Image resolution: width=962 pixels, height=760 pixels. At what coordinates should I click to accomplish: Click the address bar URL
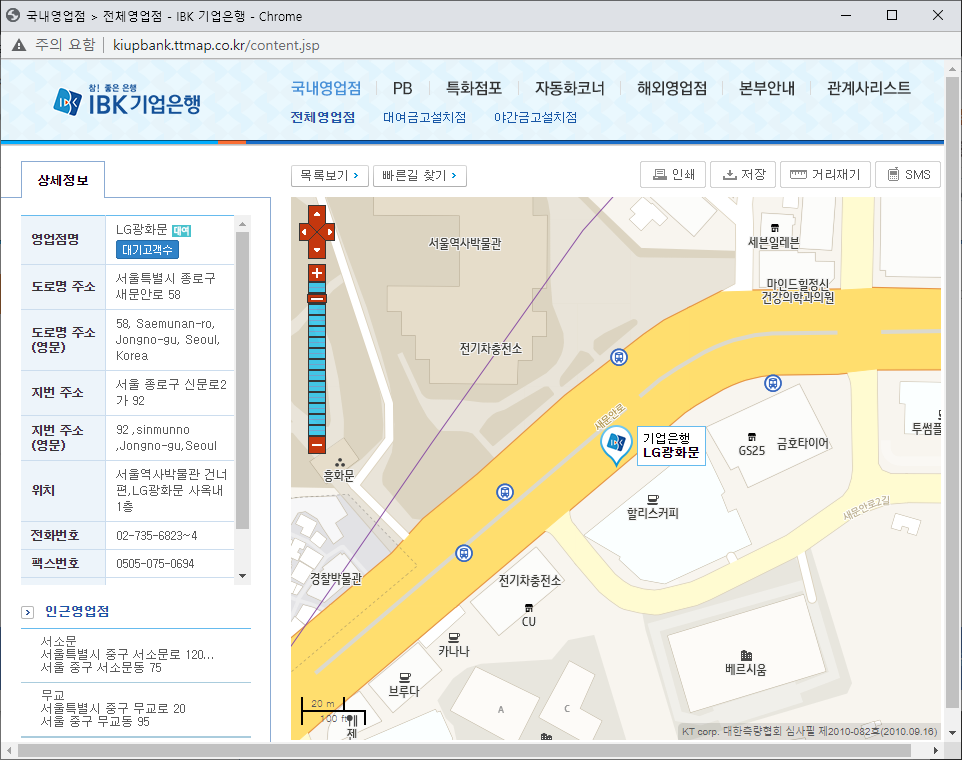point(216,45)
